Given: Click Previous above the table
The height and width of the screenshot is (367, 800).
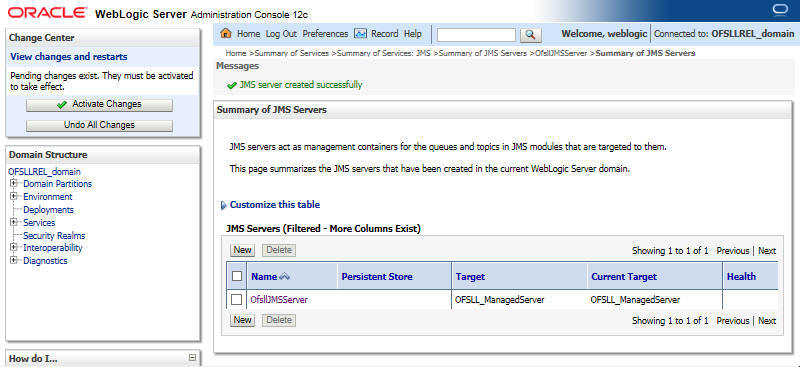Looking at the screenshot, I should pyautogui.click(x=733, y=251).
